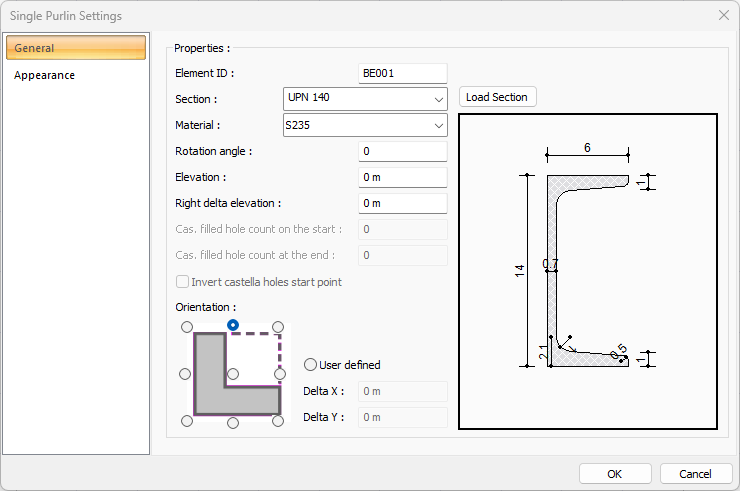
Task: Select the middle-left orientation point
Action: click(x=185, y=374)
